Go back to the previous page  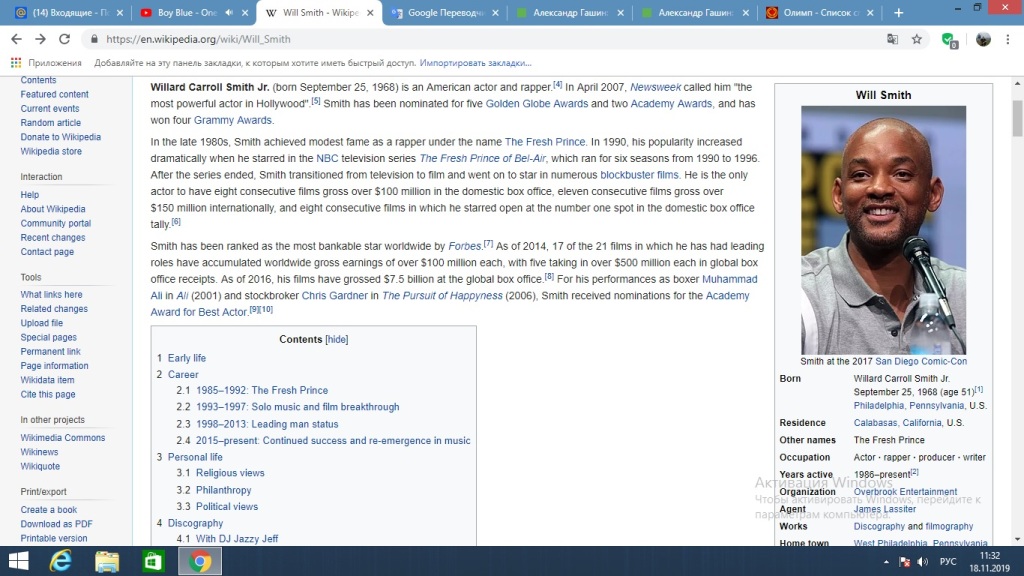pos(16,39)
